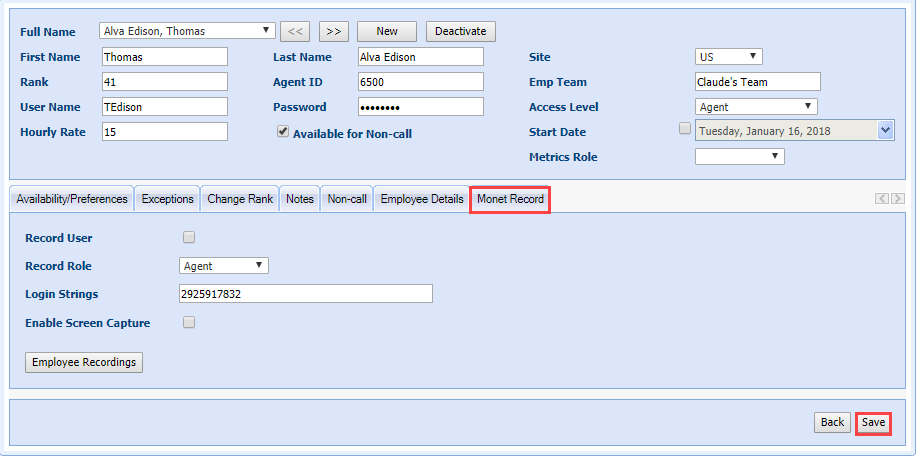The height and width of the screenshot is (456, 916).
Task: Toggle Available for Non-call checkbox
Action: point(283,131)
